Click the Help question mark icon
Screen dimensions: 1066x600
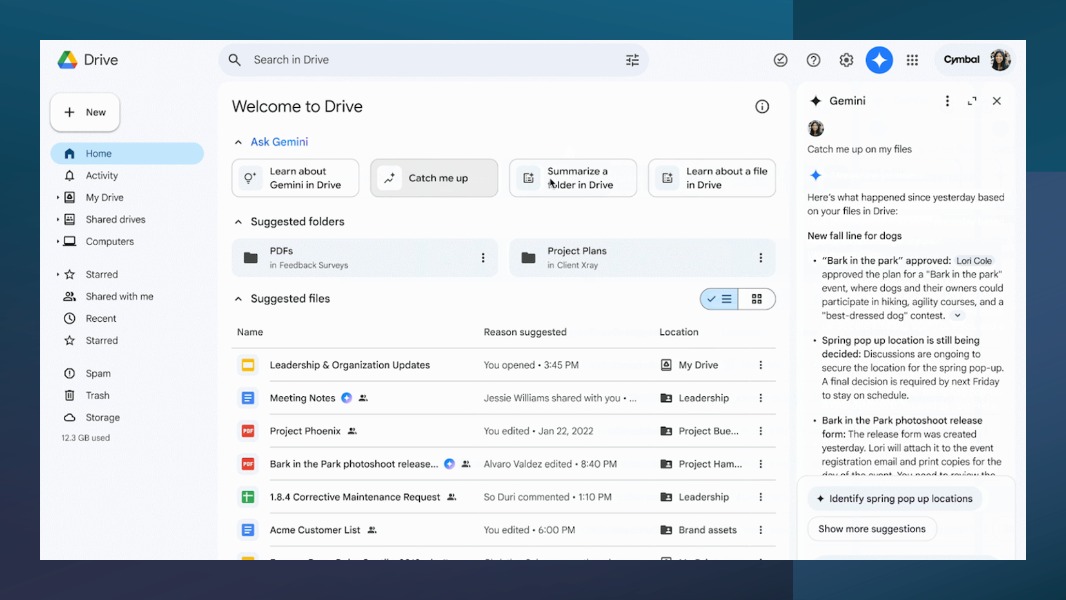(813, 60)
